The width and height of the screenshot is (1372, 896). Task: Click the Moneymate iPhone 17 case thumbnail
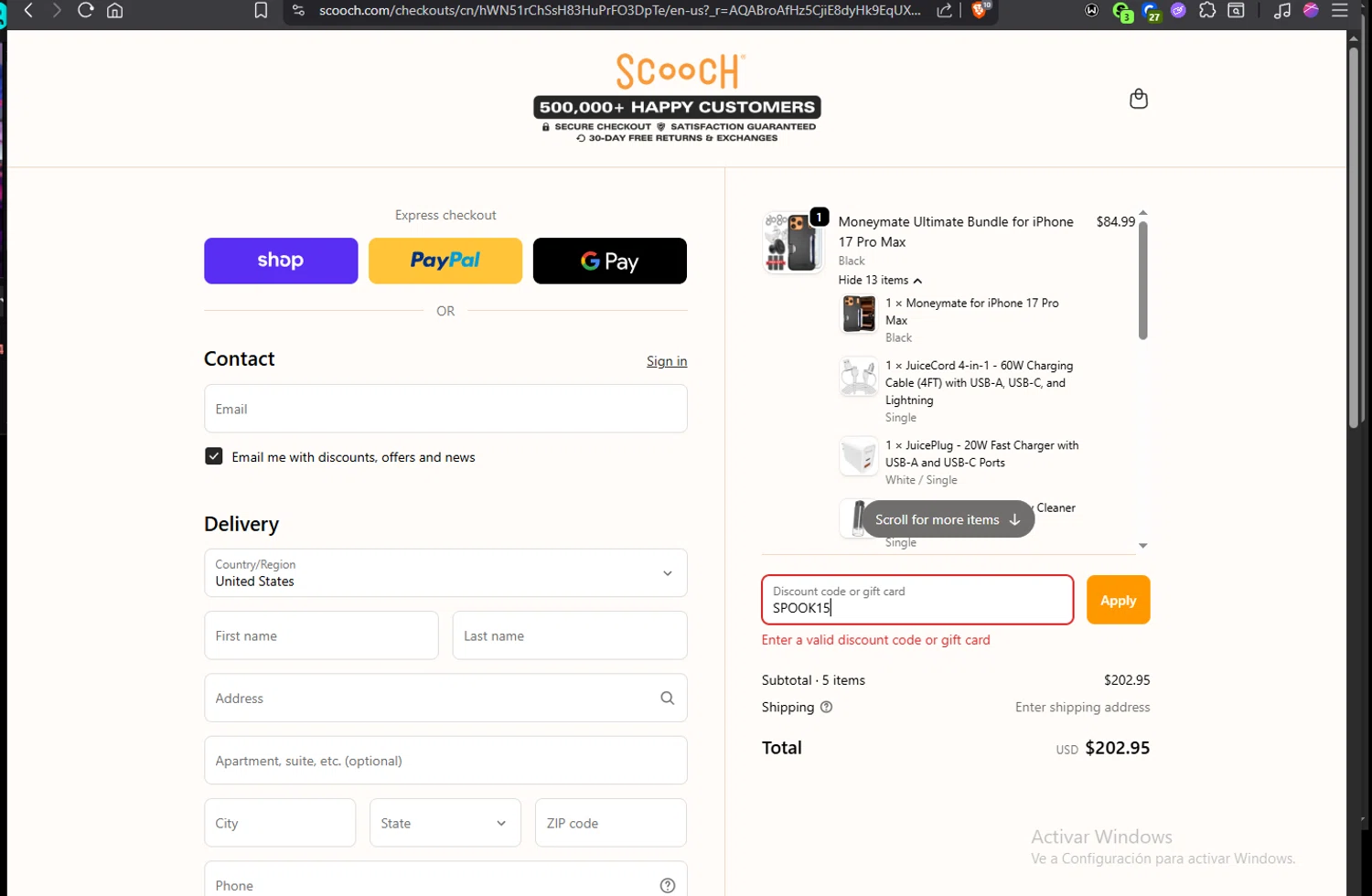pyautogui.click(x=859, y=314)
